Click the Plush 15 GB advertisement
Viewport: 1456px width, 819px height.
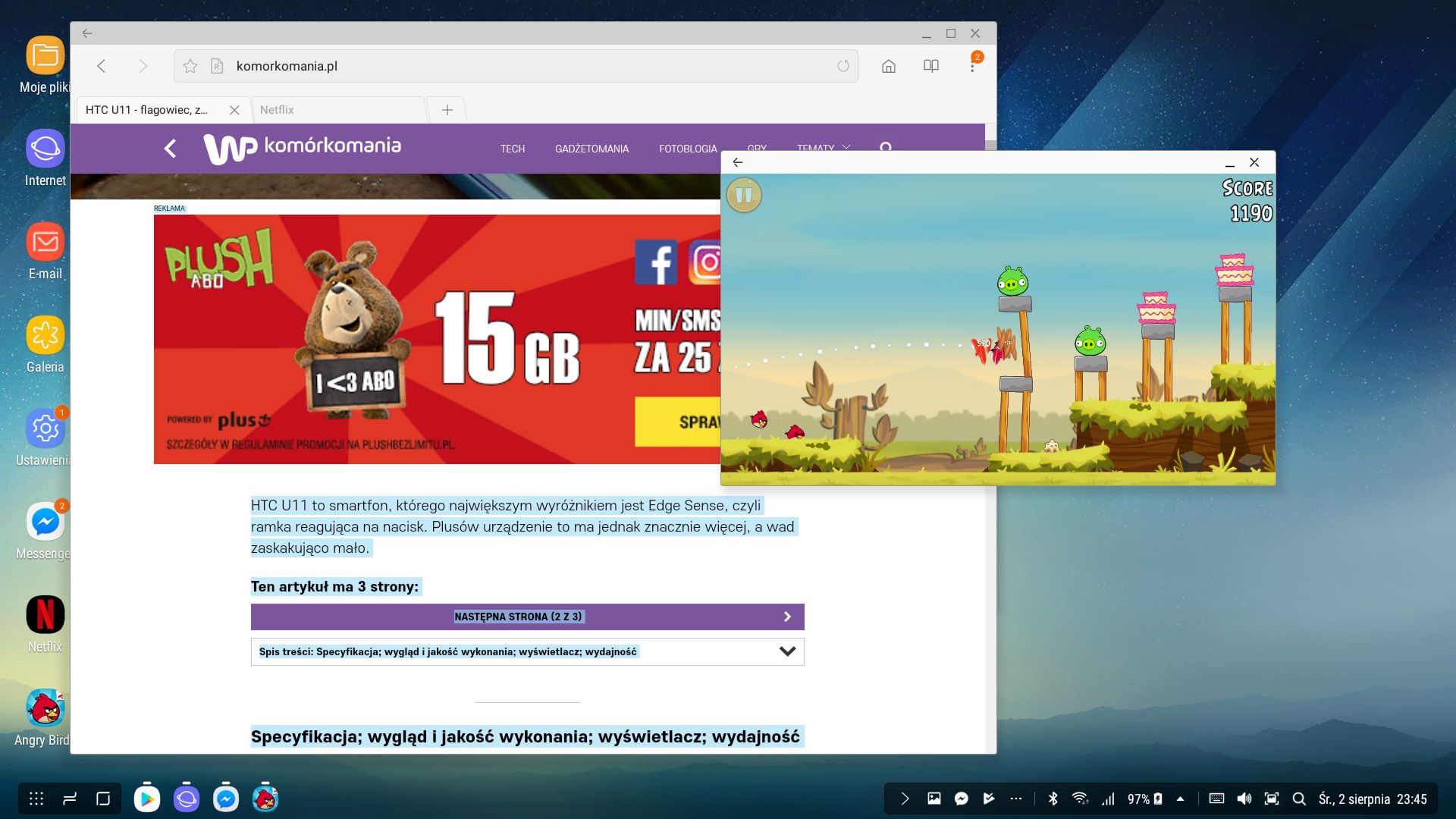point(437,339)
